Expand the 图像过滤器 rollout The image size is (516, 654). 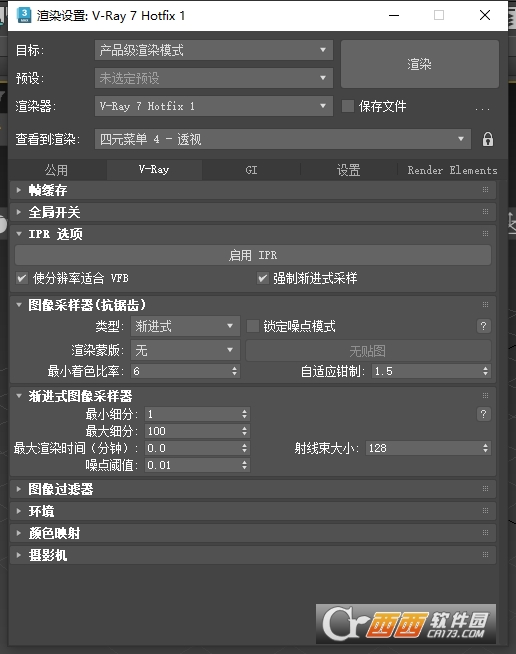point(19,489)
